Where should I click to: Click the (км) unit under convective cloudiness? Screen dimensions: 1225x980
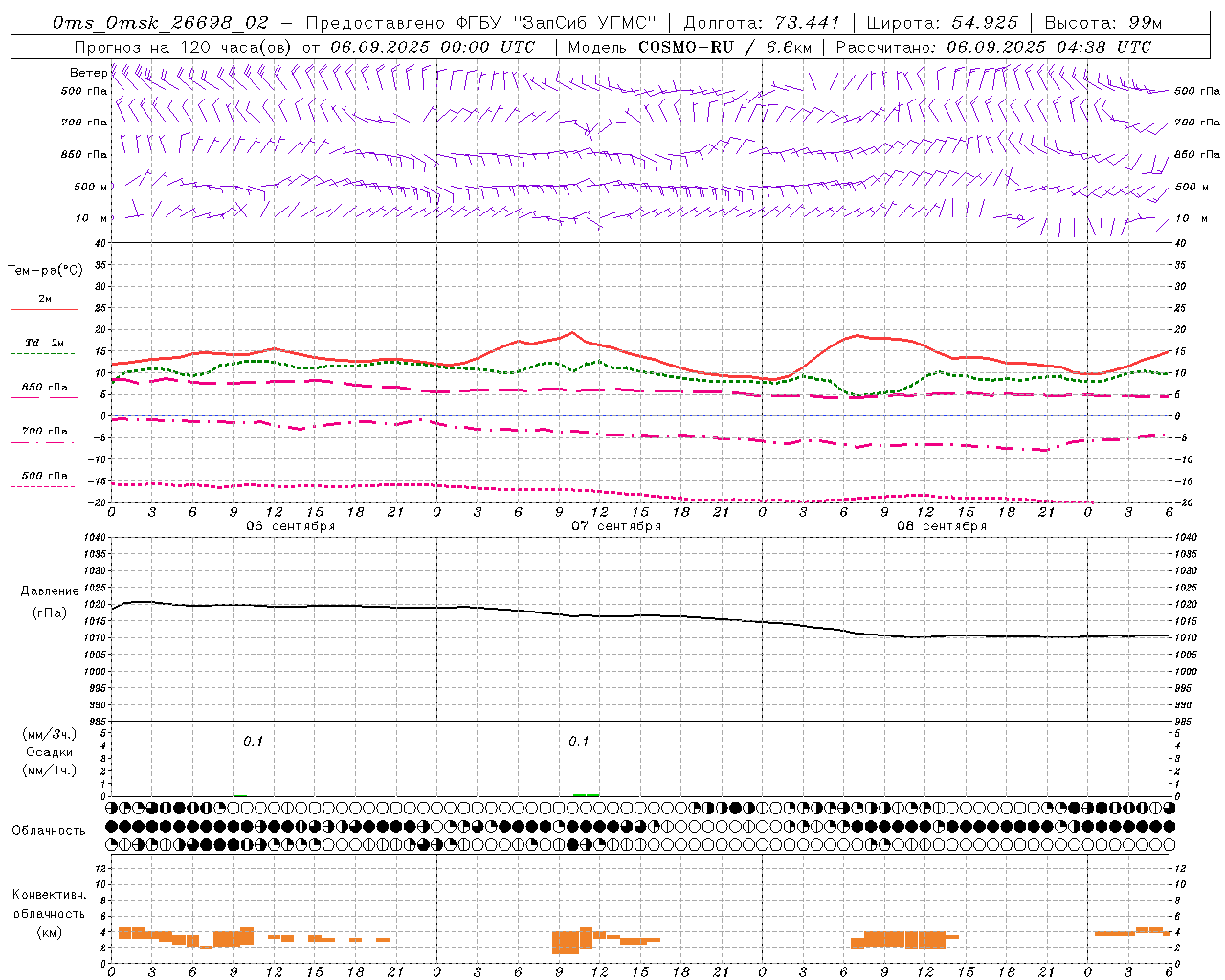click(x=49, y=932)
